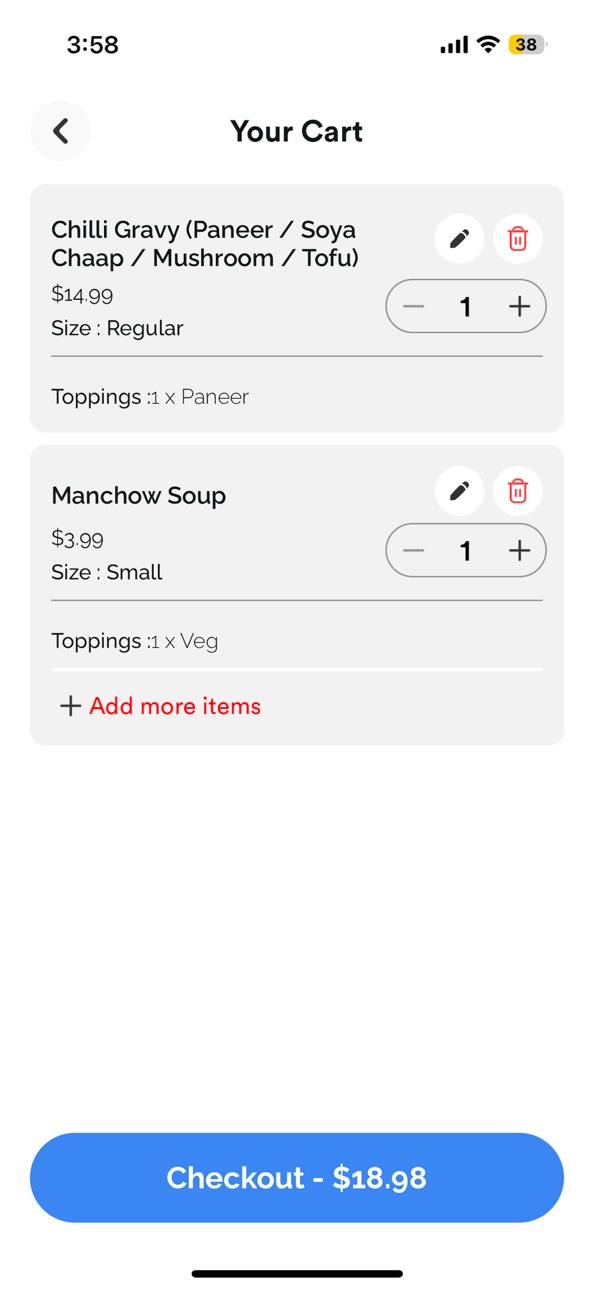Tap the Add more items link

pyautogui.click(x=175, y=706)
